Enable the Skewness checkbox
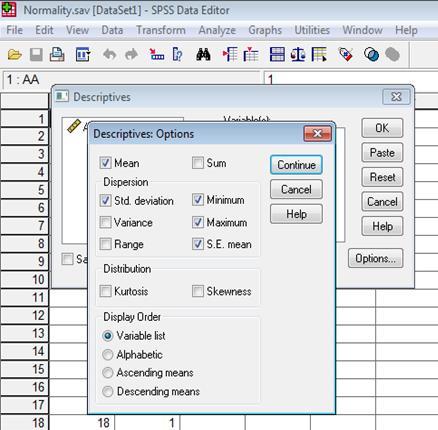The width and height of the screenshot is (438, 430). 198,291
